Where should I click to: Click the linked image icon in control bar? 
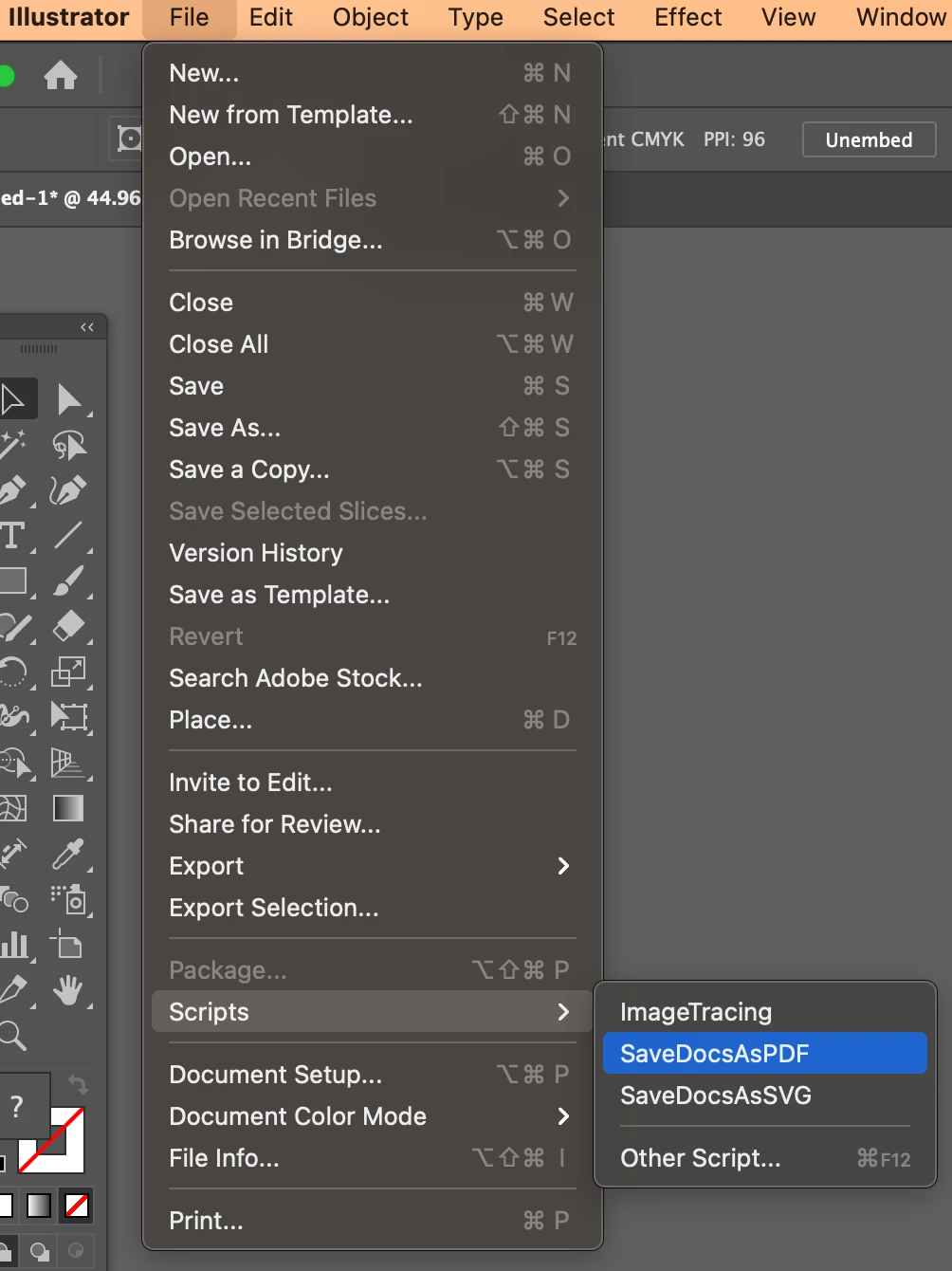129,139
